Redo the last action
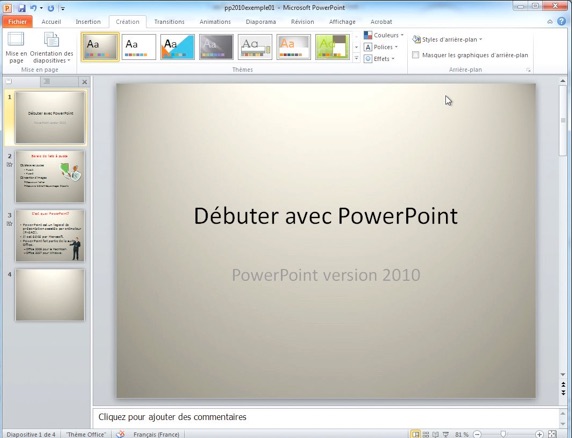The width and height of the screenshot is (572, 438). (51, 8)
